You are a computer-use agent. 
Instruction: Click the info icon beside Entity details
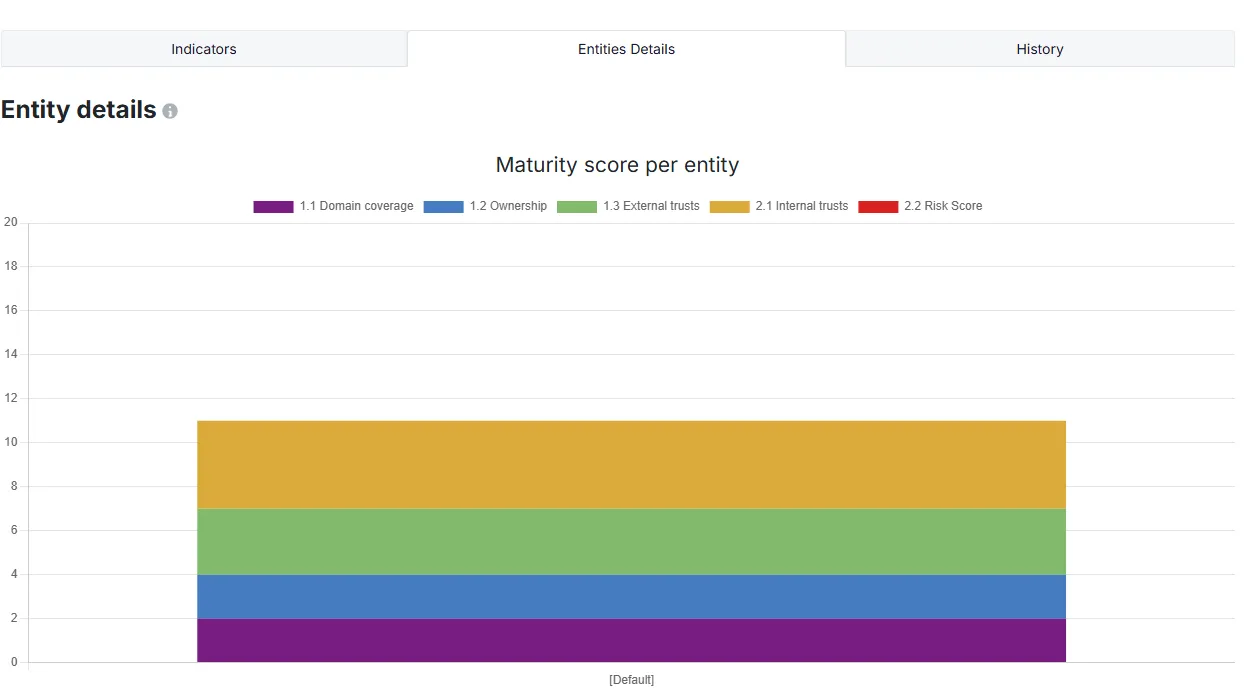(x=170, y=111)
